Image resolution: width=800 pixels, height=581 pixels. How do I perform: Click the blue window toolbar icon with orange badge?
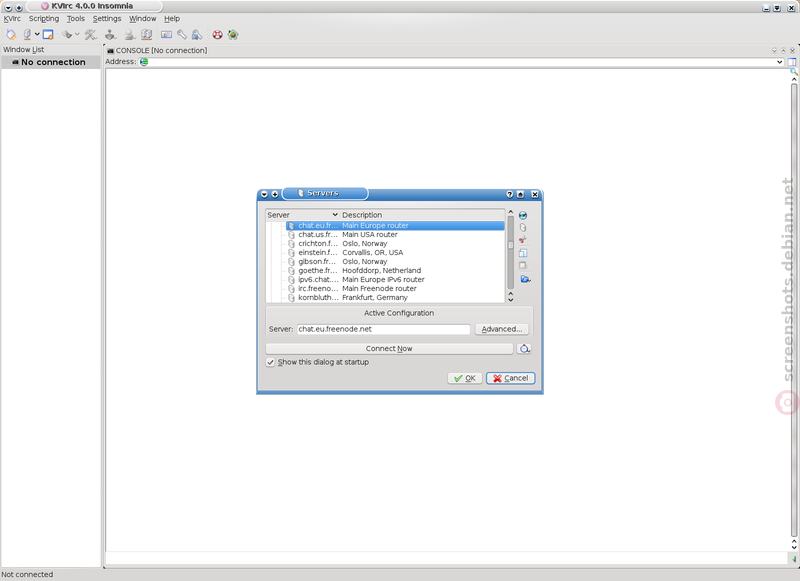[x=48, y=35]
